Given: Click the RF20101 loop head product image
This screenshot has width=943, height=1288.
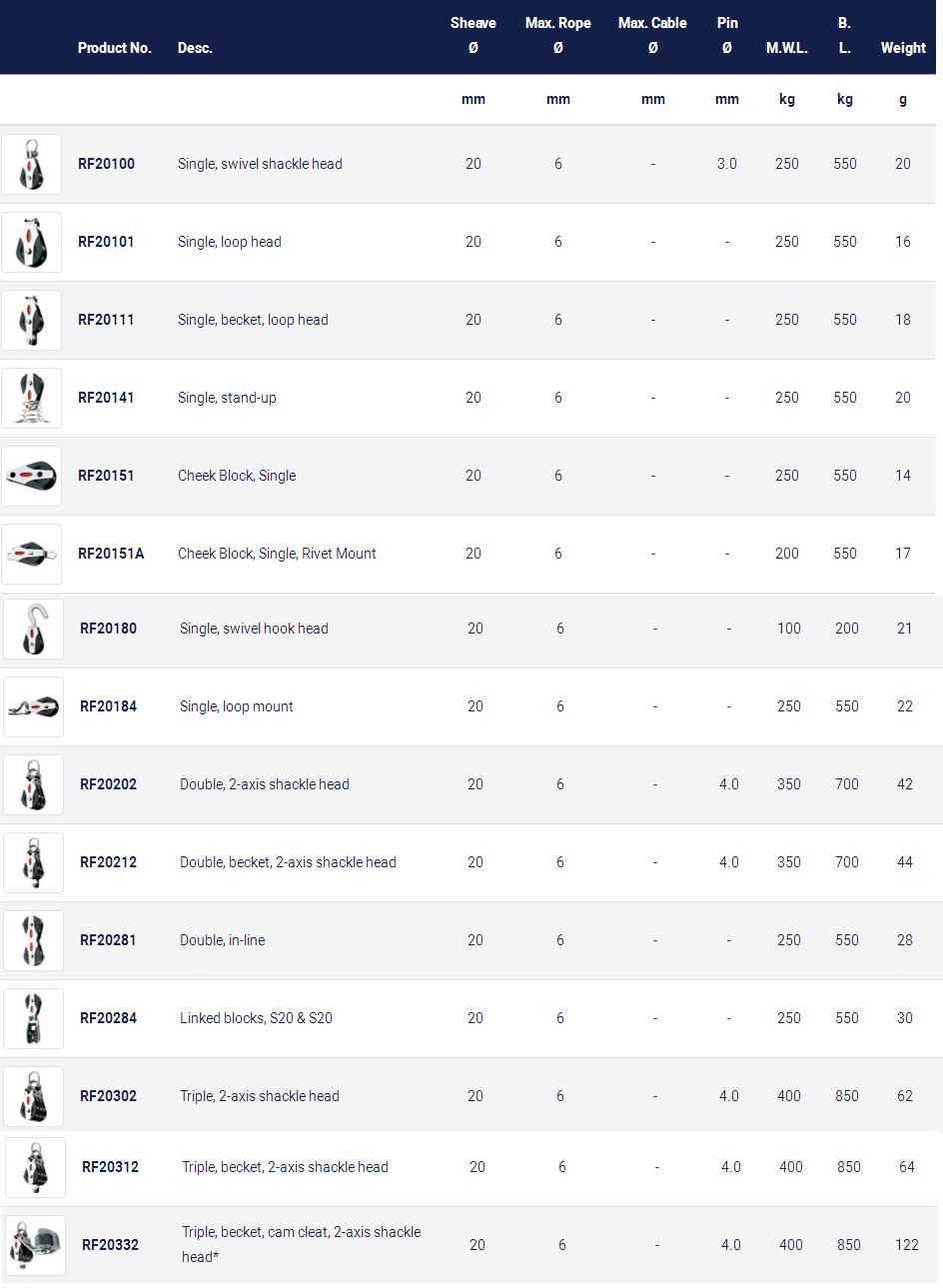Looking at the screenshot, I should 31,242.
